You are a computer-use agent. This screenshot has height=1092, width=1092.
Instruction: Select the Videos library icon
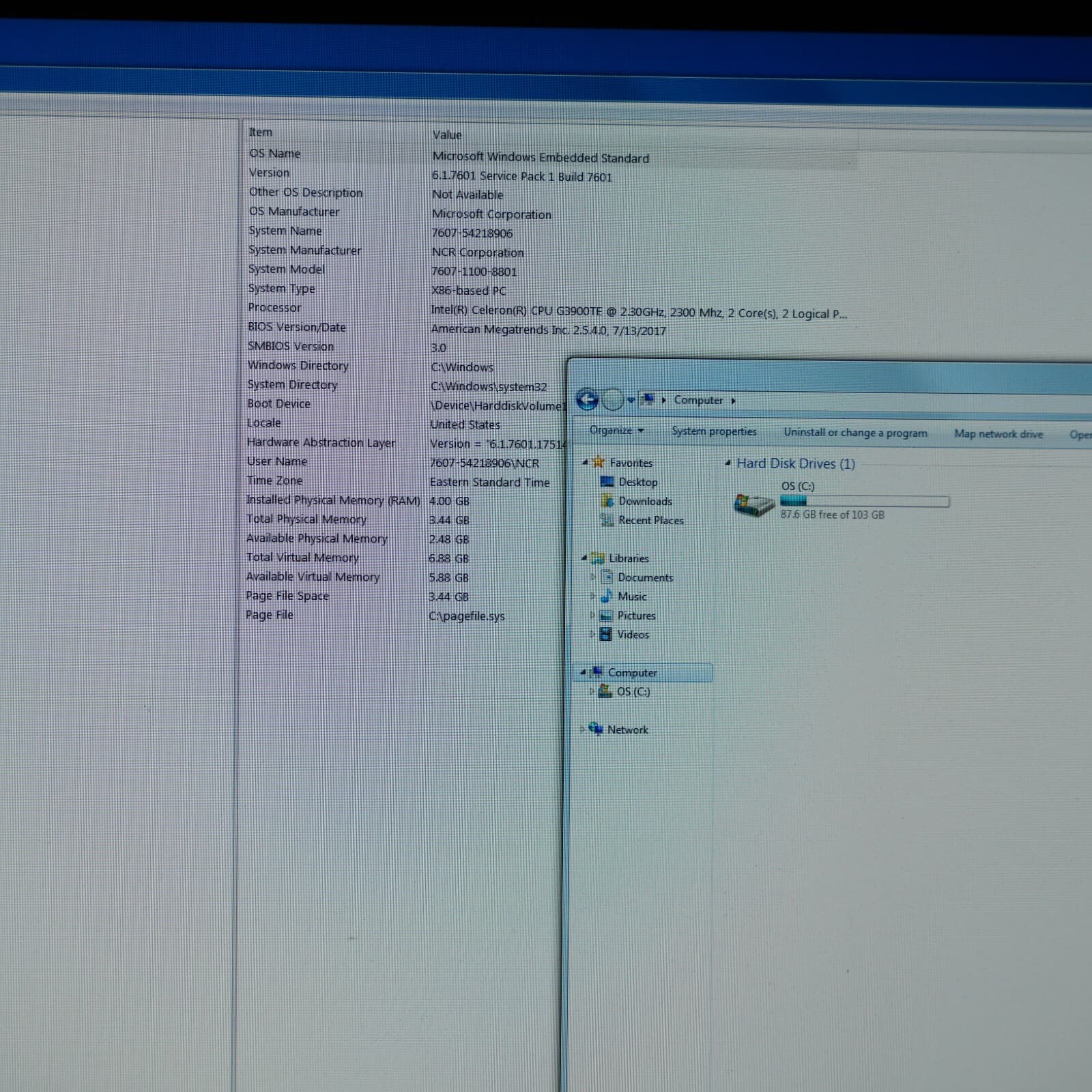(x=605, y=634)
